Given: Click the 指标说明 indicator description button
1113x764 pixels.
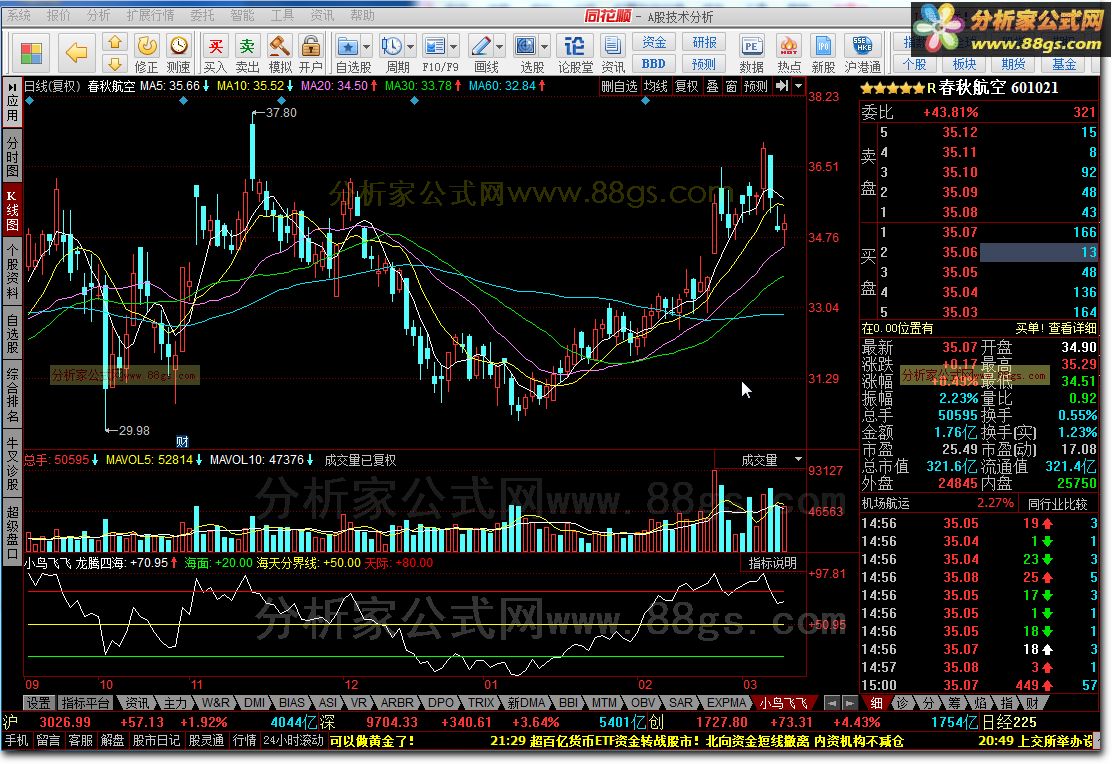Looking at the screenshot, I should tap(772, 563).
